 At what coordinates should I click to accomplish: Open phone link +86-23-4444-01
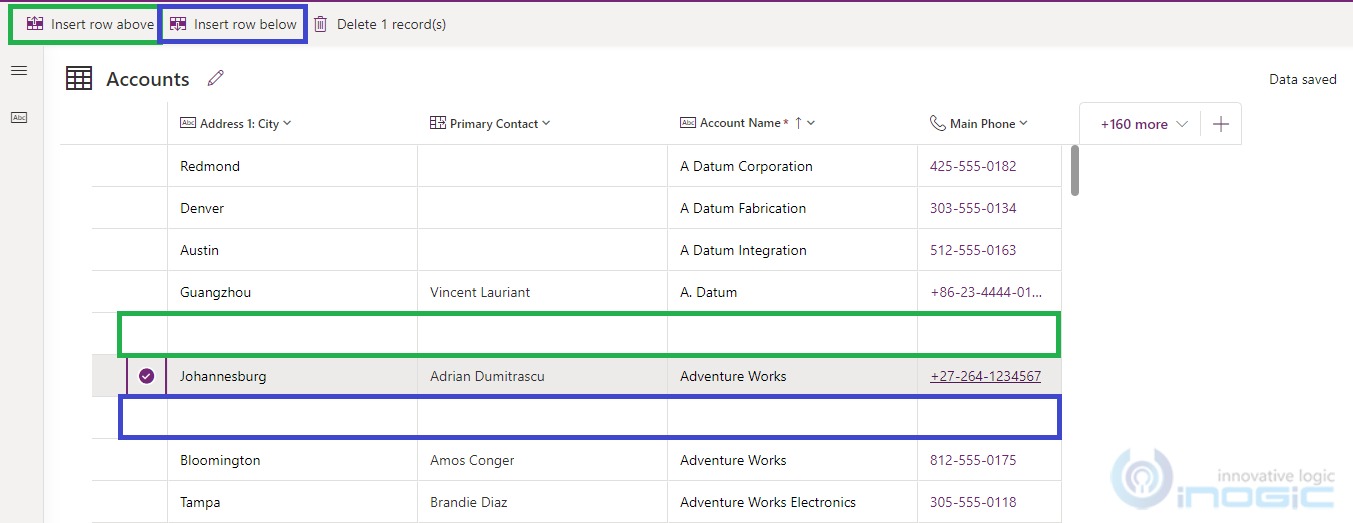(x=986, y=292)
